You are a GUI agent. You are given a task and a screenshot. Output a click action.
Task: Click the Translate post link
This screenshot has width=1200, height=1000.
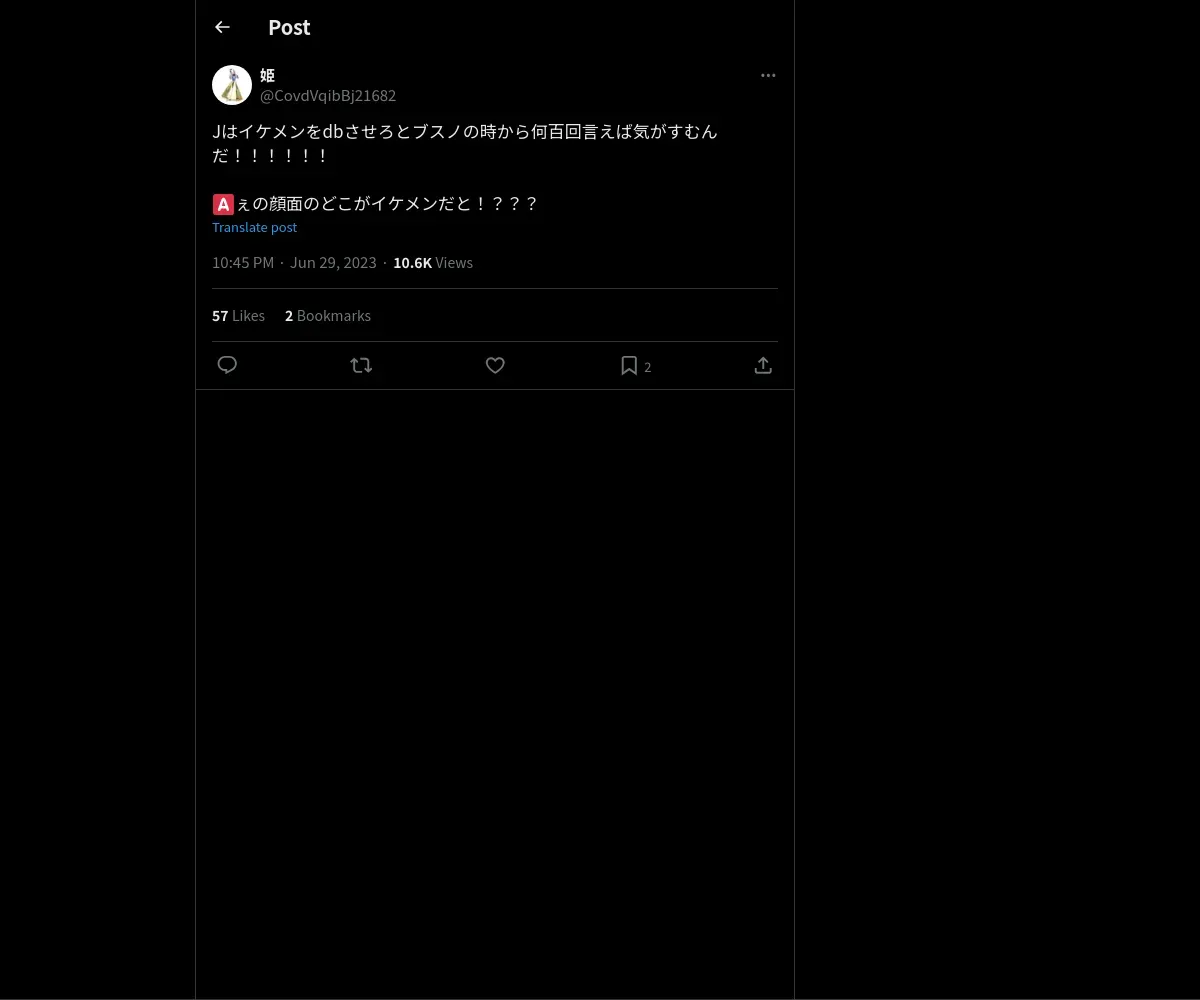pos(254,227)
